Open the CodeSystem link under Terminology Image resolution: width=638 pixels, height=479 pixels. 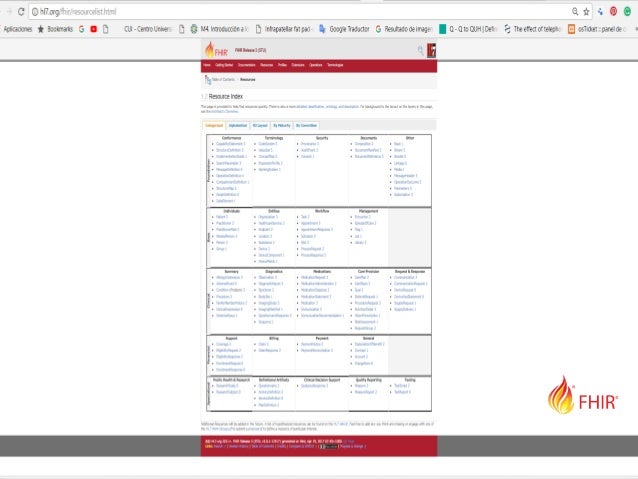point(268,144)
